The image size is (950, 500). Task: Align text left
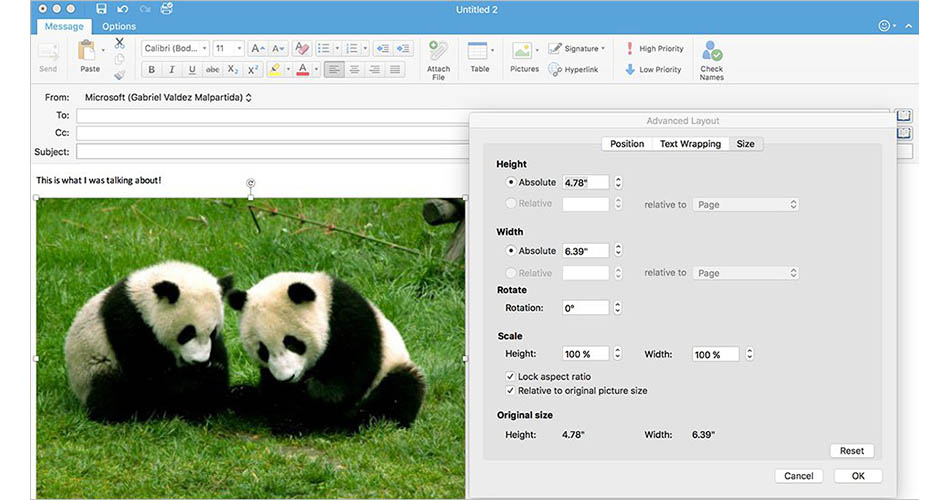coord(333,70)
